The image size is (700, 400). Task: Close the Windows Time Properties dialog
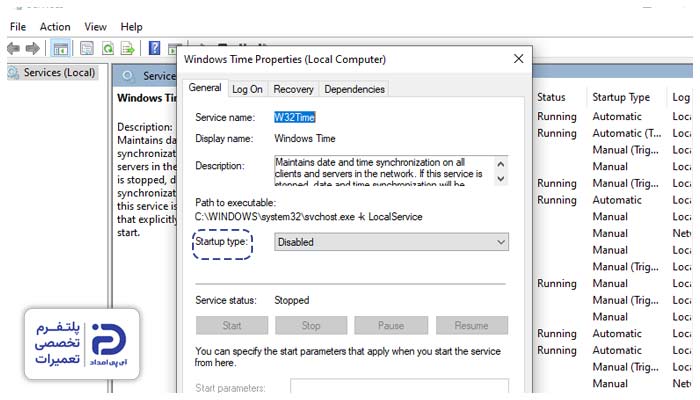pos(518,59)
